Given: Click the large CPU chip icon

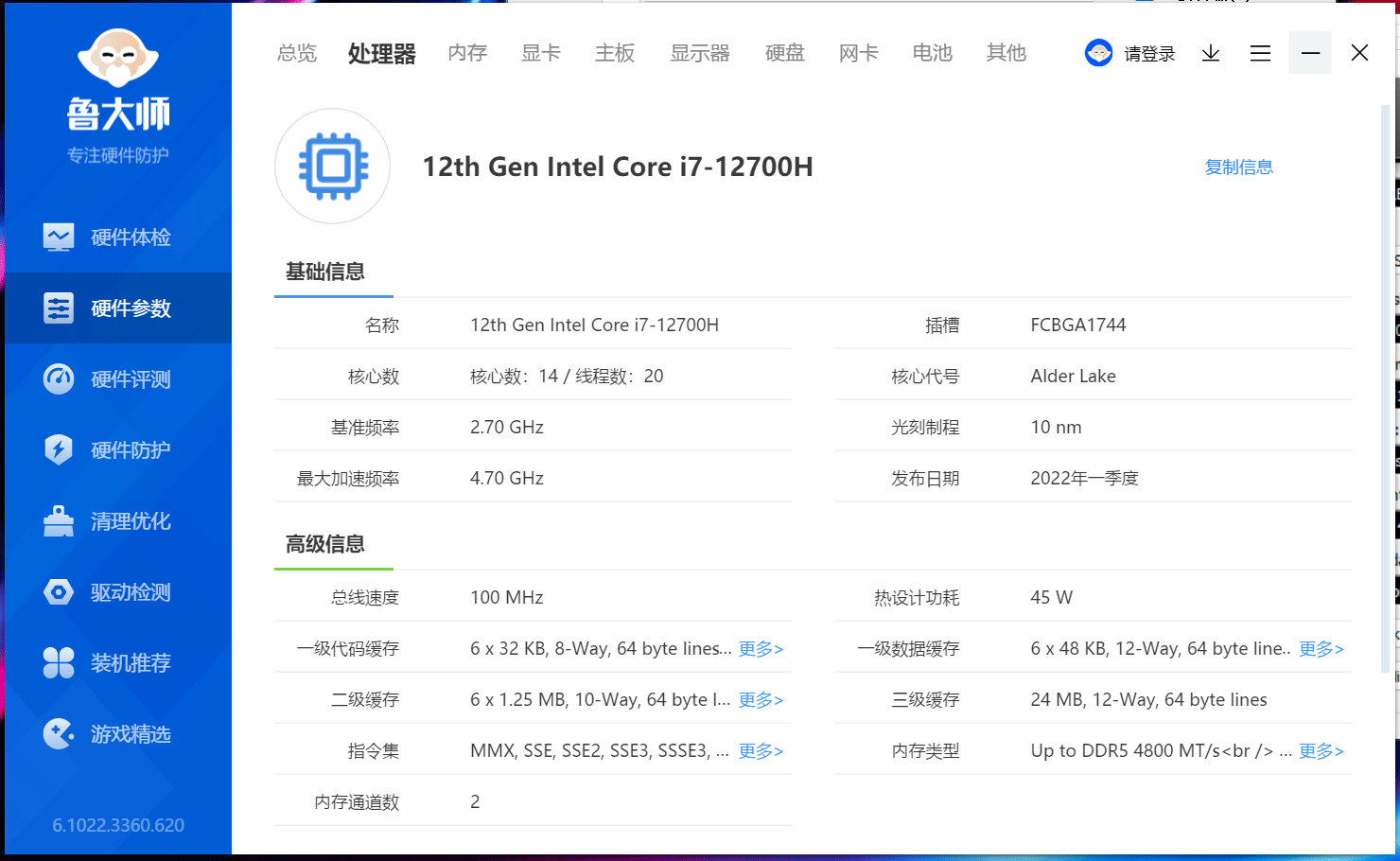Looking at the screenshot, I should 333,167.
